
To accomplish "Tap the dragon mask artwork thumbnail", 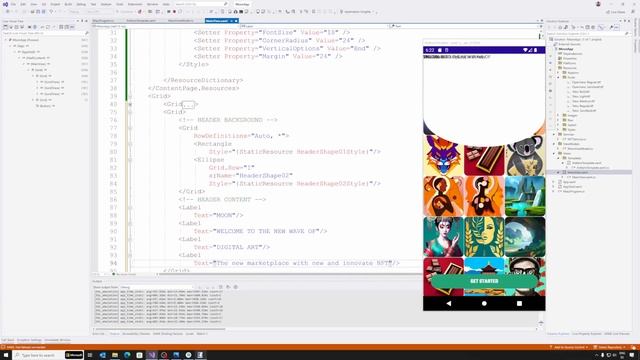I will (443, 155).
